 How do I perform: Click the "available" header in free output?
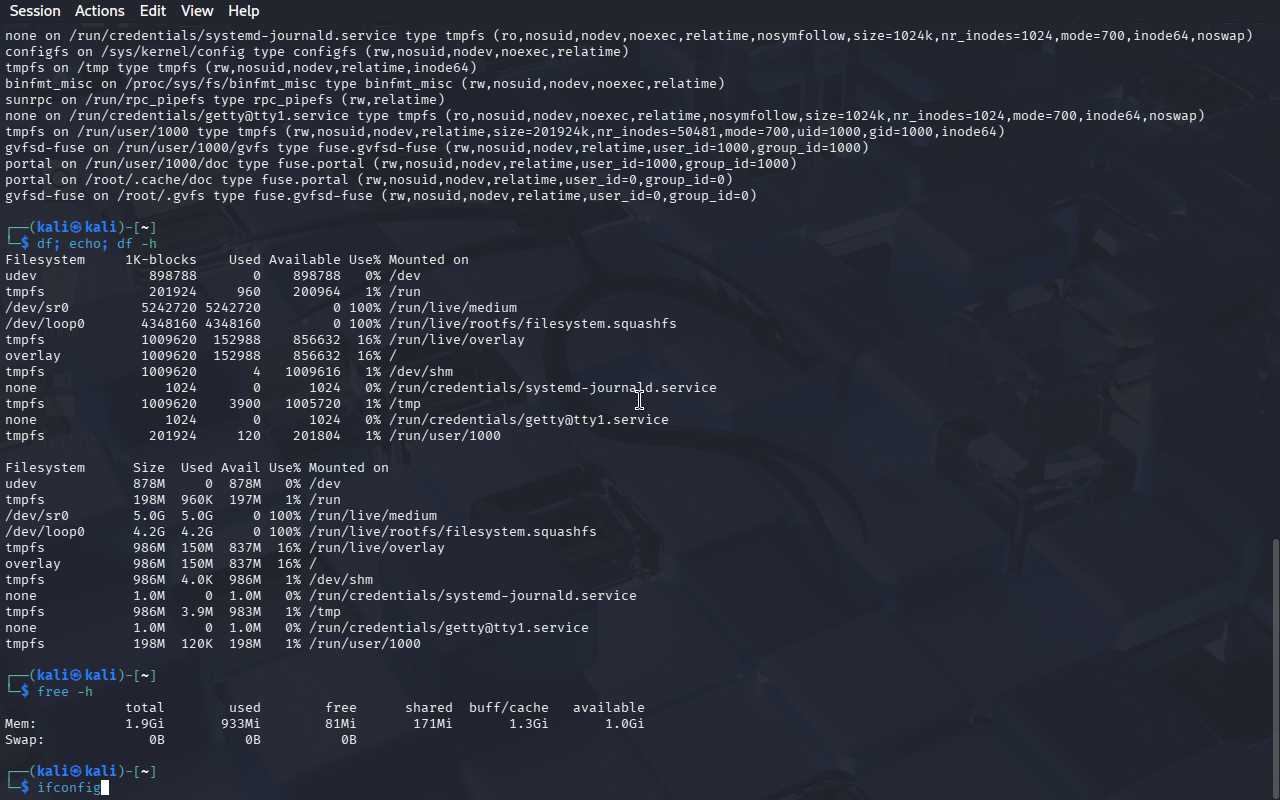pyautogui.click(x=608, y=708)
